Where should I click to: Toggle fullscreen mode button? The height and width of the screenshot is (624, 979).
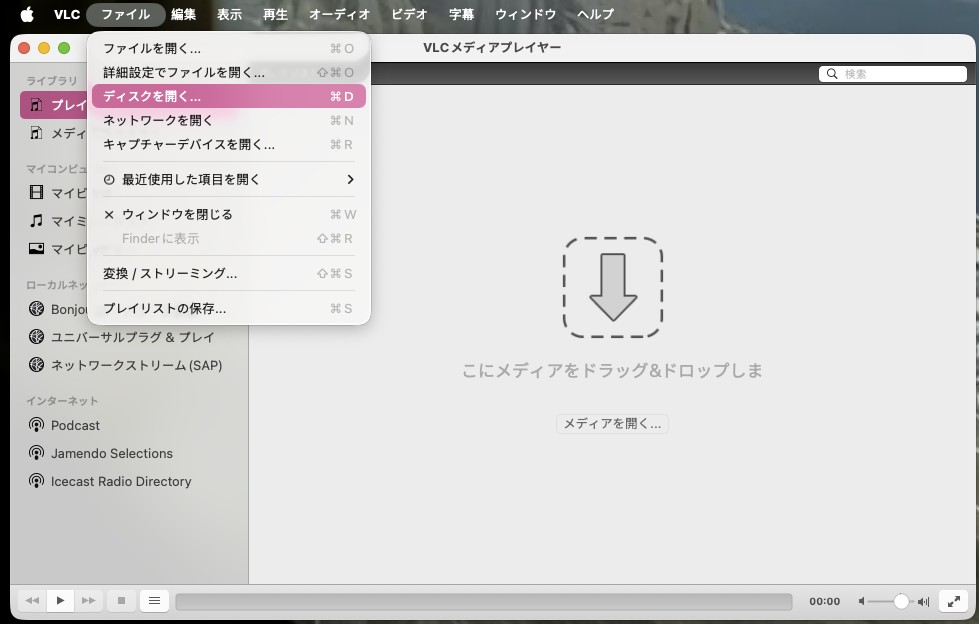953,601
